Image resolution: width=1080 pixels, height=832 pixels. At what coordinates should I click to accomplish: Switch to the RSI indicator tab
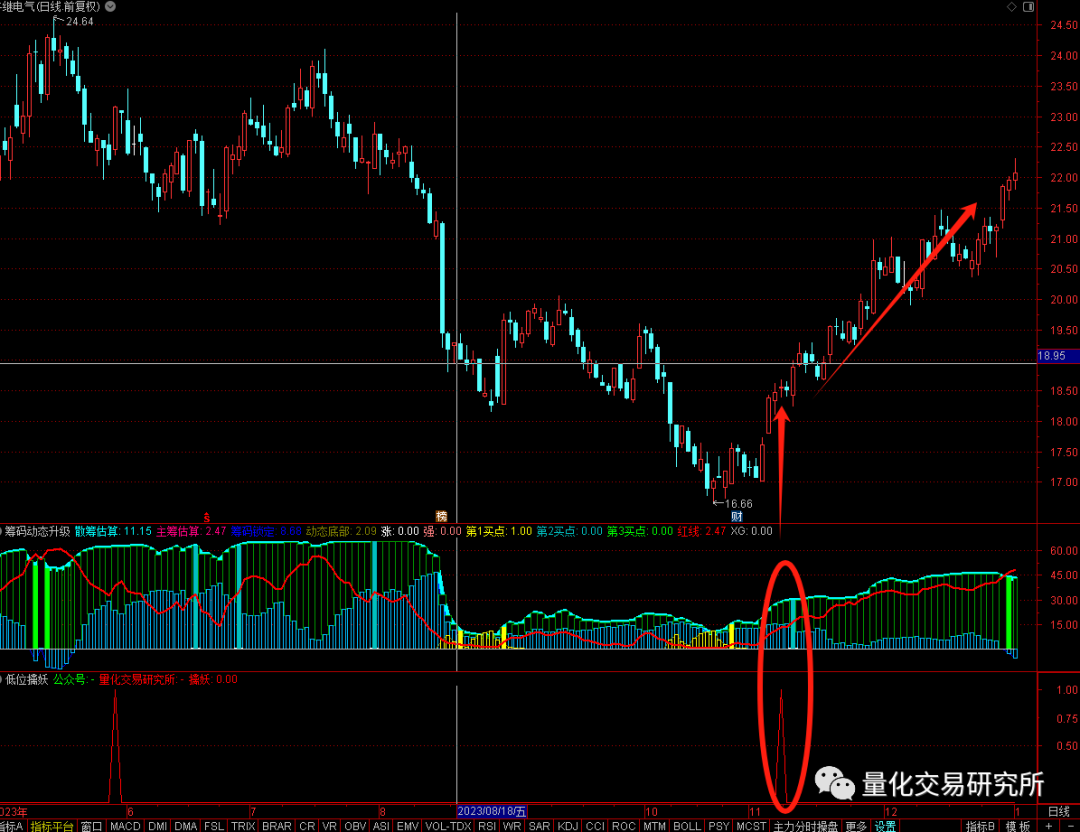(x=487, y=826)
